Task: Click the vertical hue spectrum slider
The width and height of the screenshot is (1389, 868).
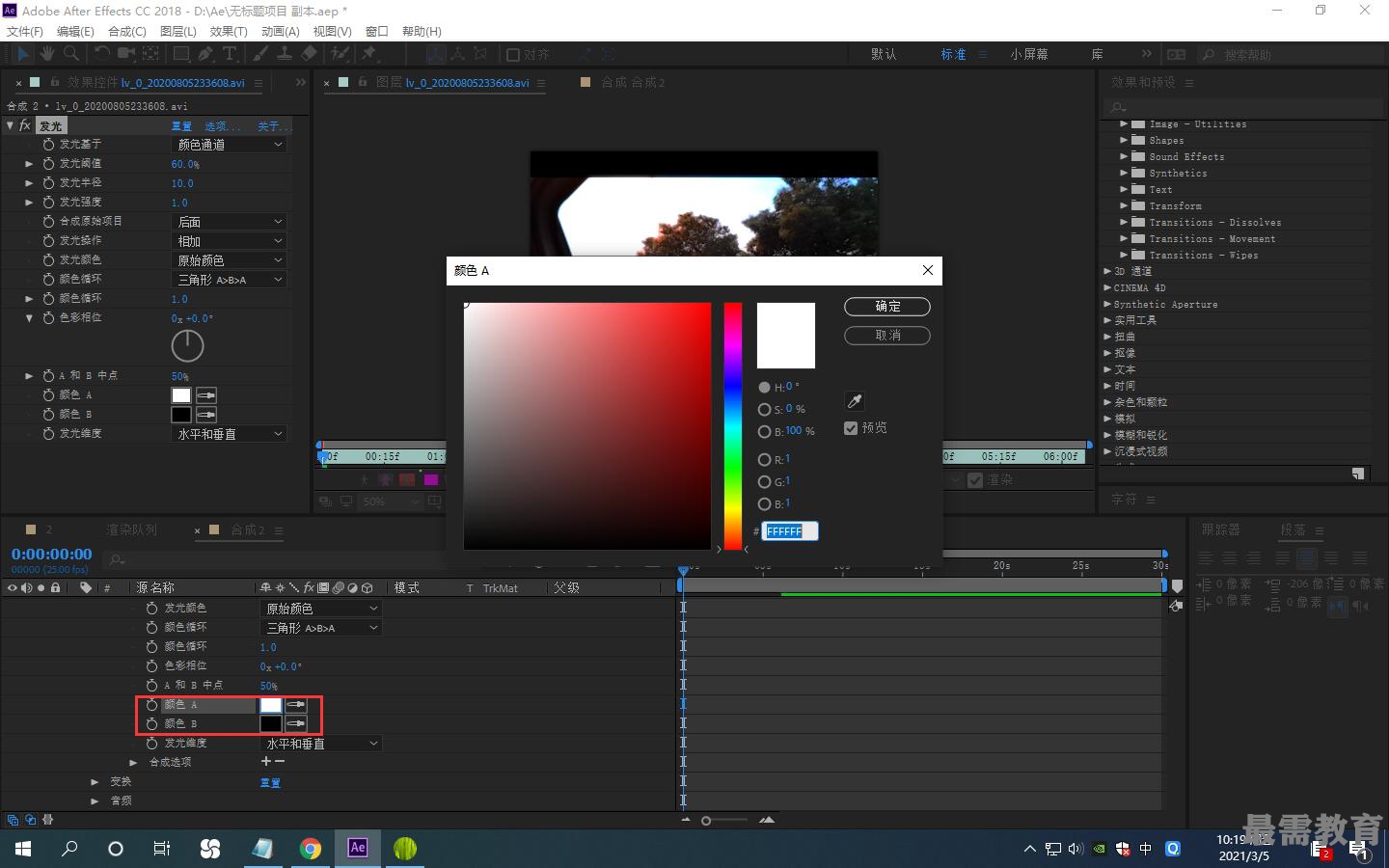Action: coord(733,426)
